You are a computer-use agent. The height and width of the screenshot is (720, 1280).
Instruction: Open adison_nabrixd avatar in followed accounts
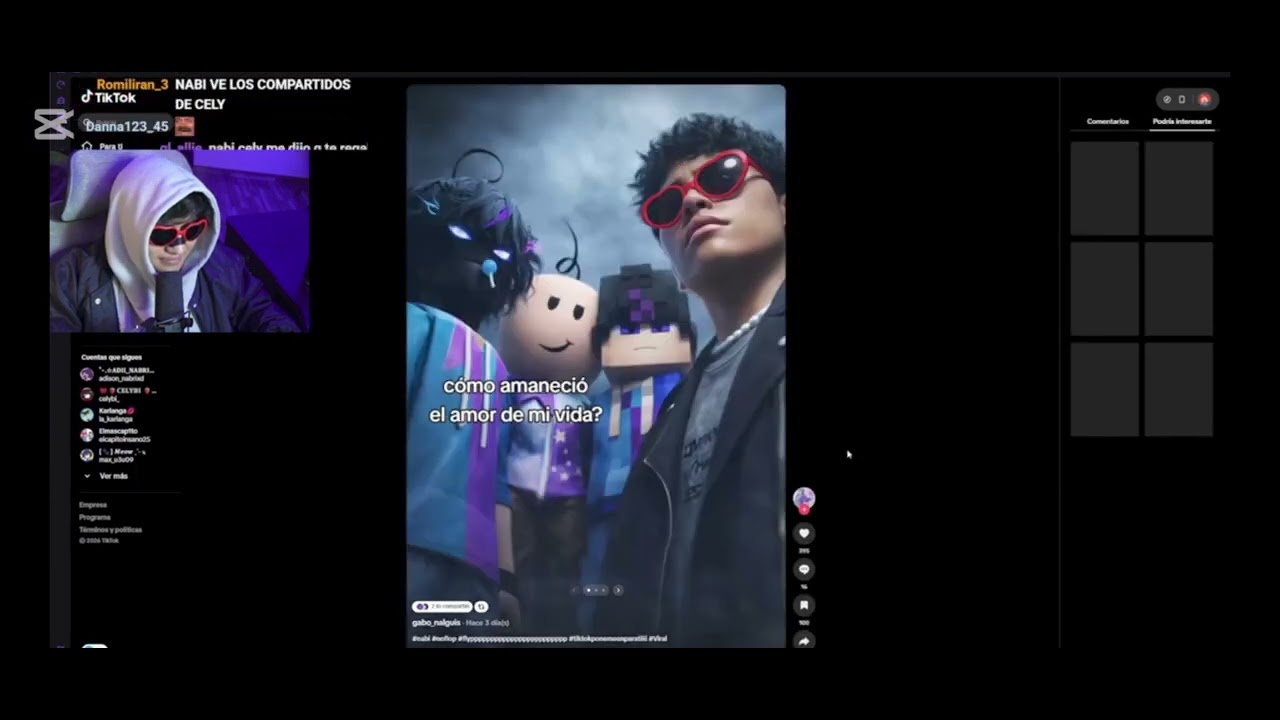point(87,374)
